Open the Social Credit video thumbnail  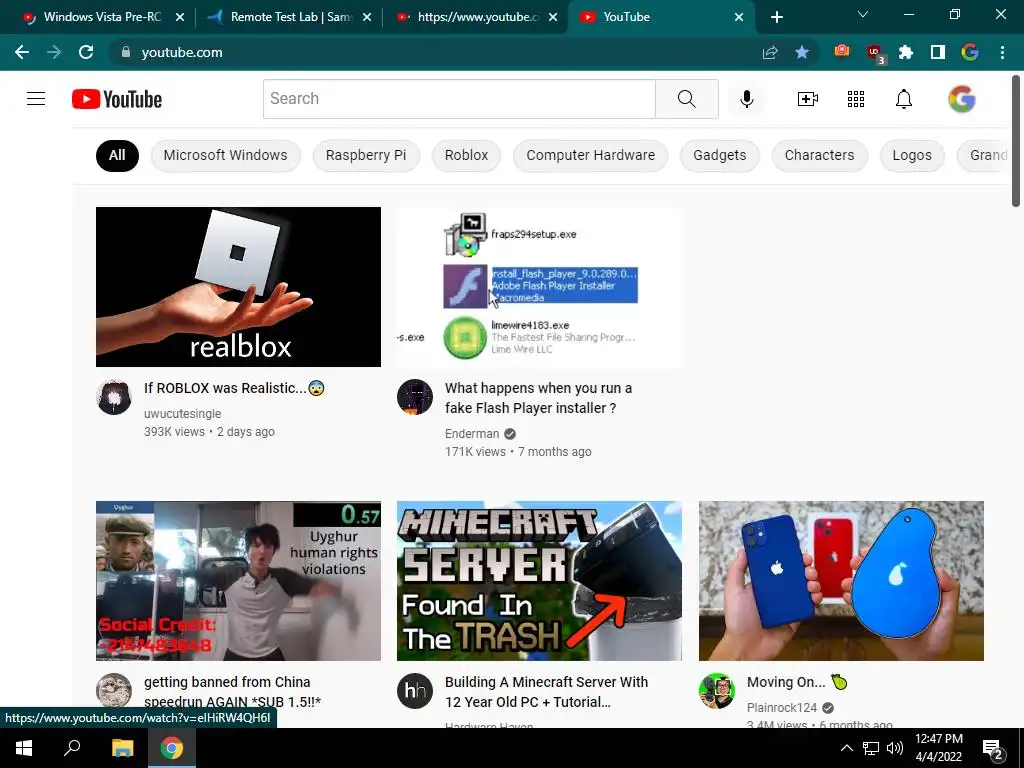[x=238, y=581]
